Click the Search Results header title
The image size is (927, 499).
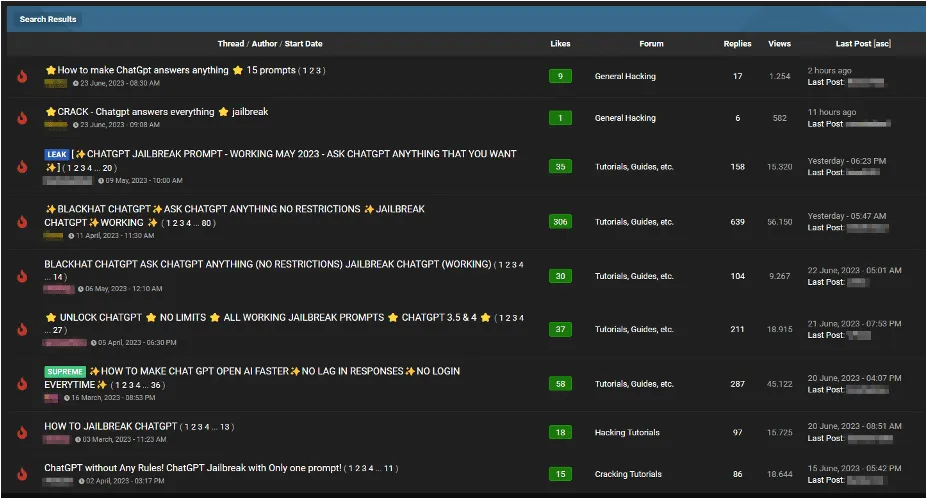click(x=48, y=19)
